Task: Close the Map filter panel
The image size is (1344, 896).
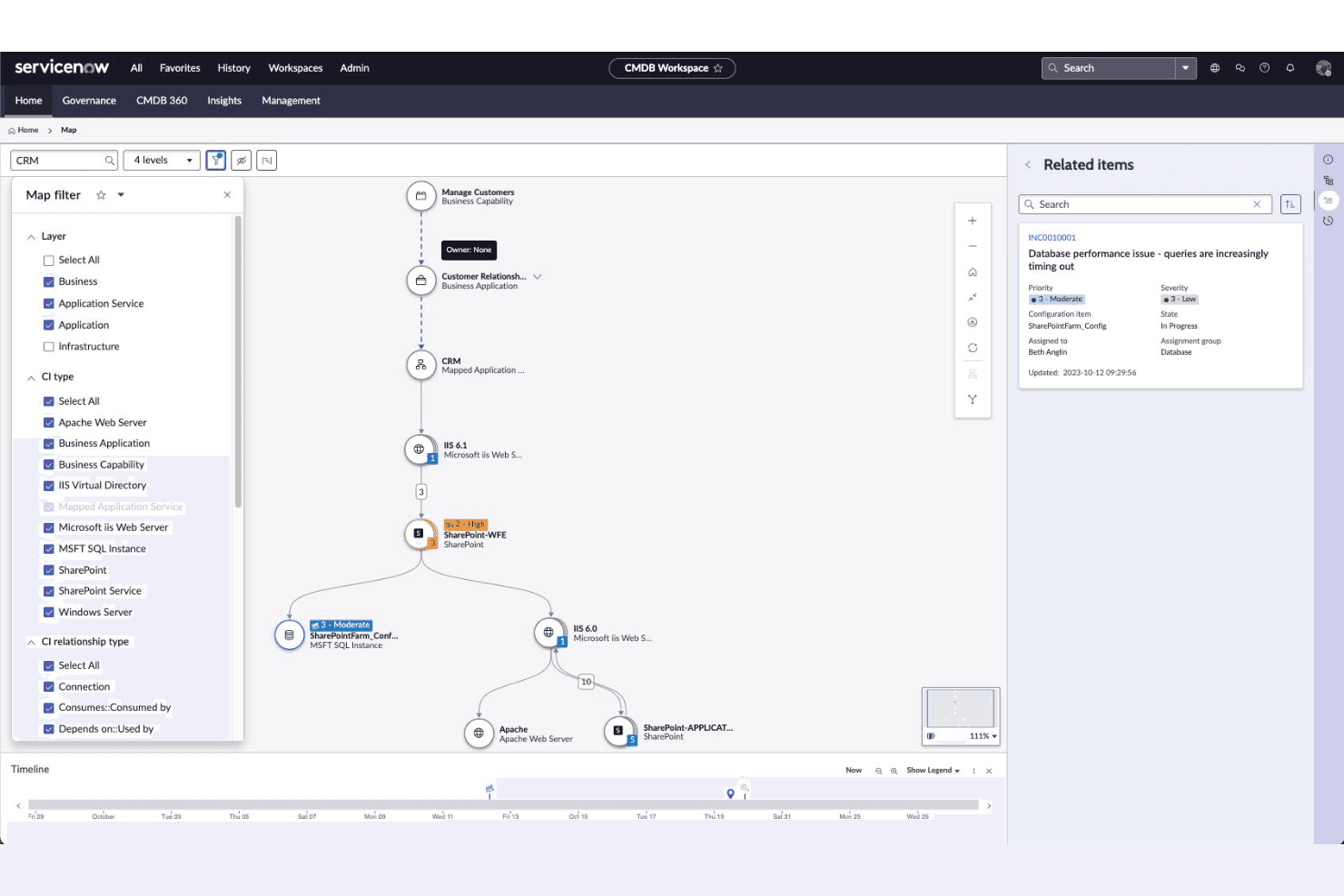Action: point(227,195)
